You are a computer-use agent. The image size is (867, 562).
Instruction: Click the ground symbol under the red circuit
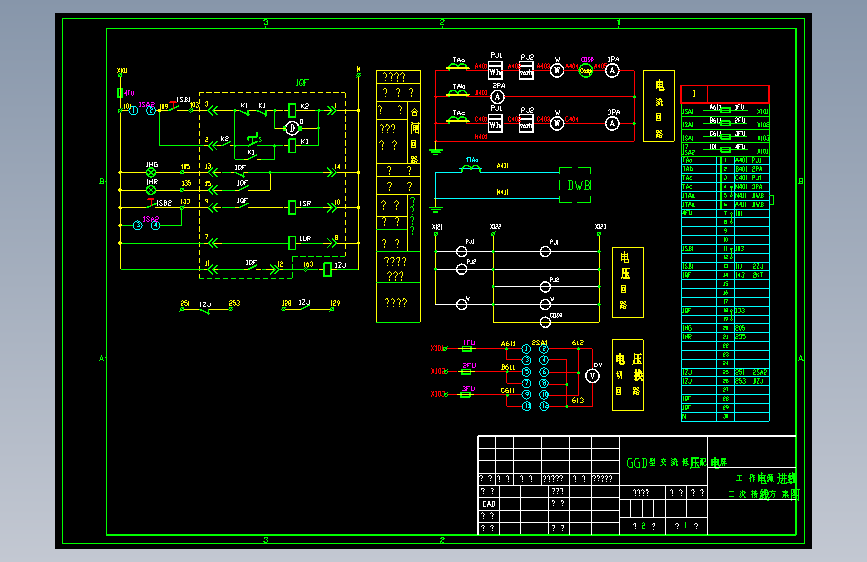coord(436,150)
